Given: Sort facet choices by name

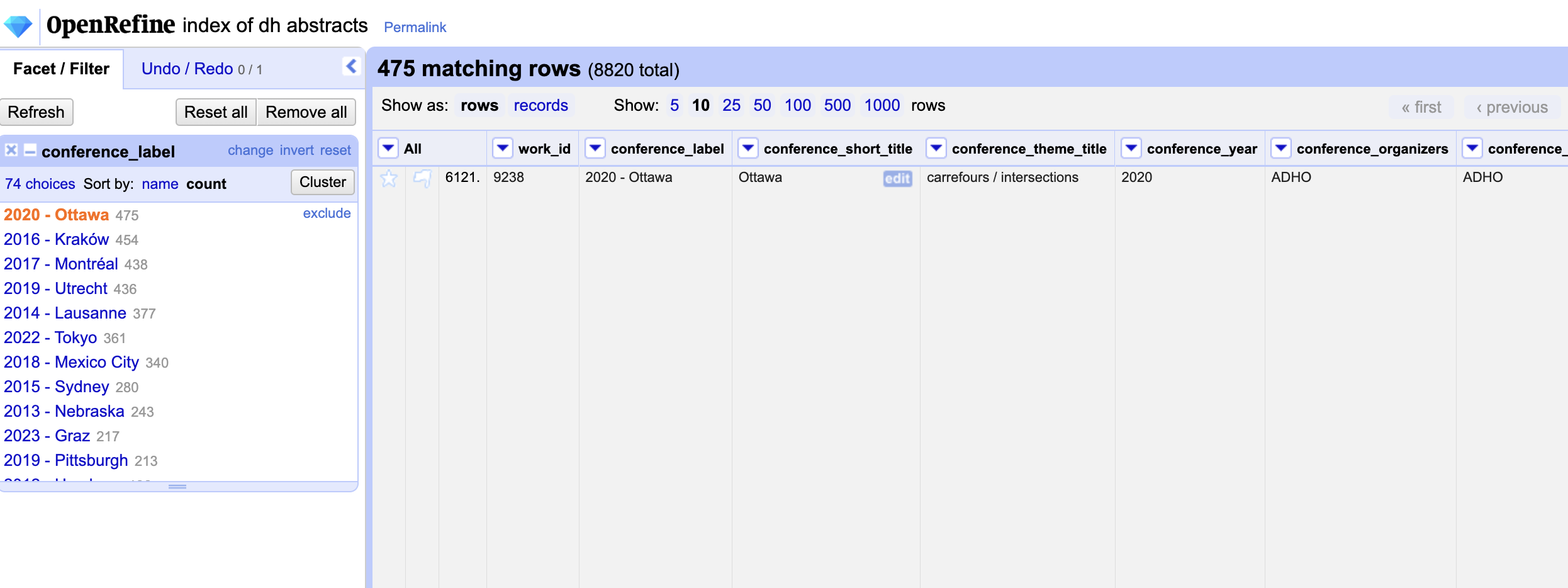Looking at the screenshot, I should [x=160, y=184].
